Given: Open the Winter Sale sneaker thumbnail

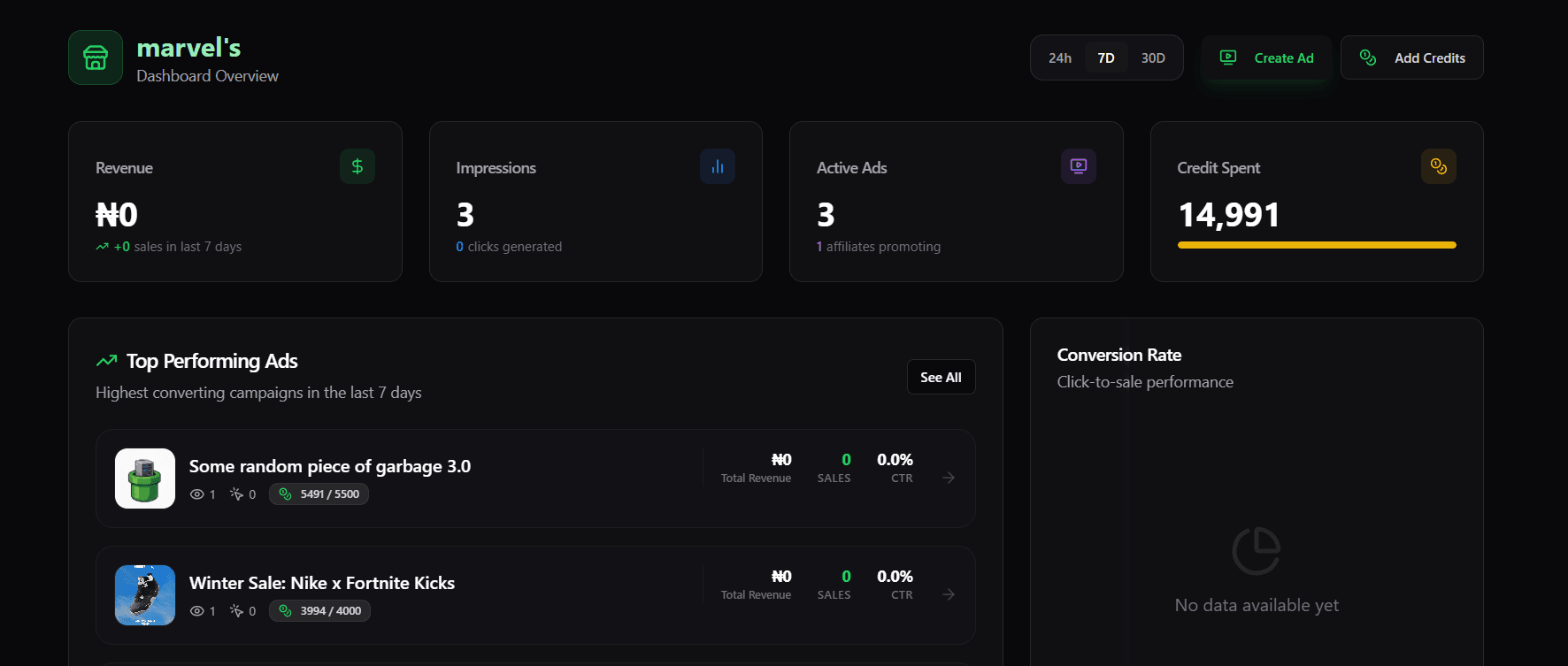Looking at the screenshot, I should tap(145, 595).
